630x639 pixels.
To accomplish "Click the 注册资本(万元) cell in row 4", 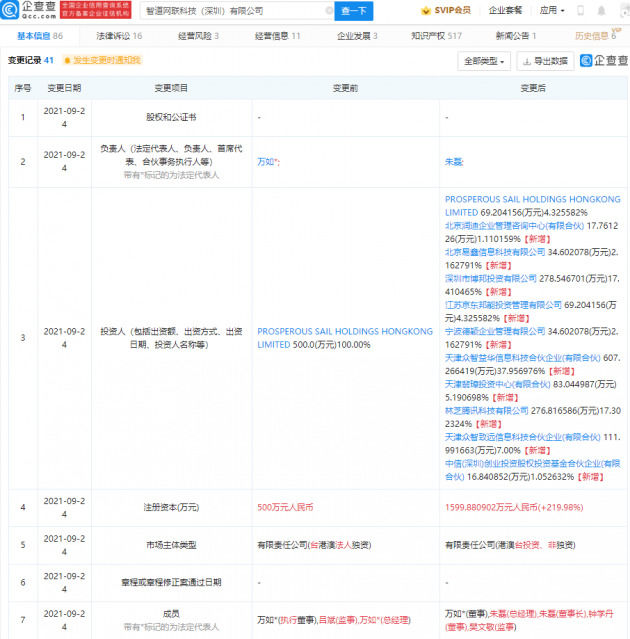I will click(171, 507).
